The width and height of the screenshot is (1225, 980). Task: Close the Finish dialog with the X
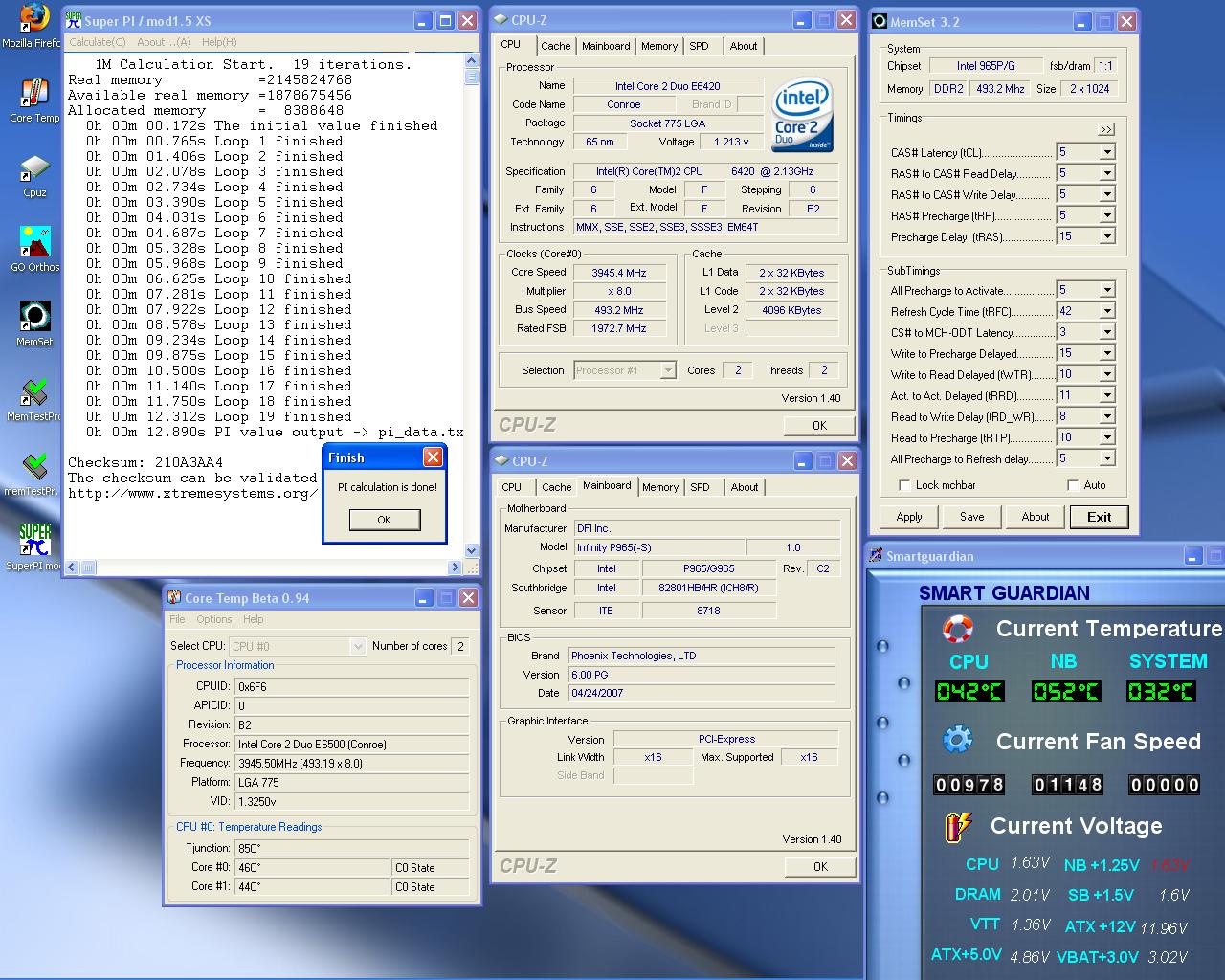click(433, 457)
